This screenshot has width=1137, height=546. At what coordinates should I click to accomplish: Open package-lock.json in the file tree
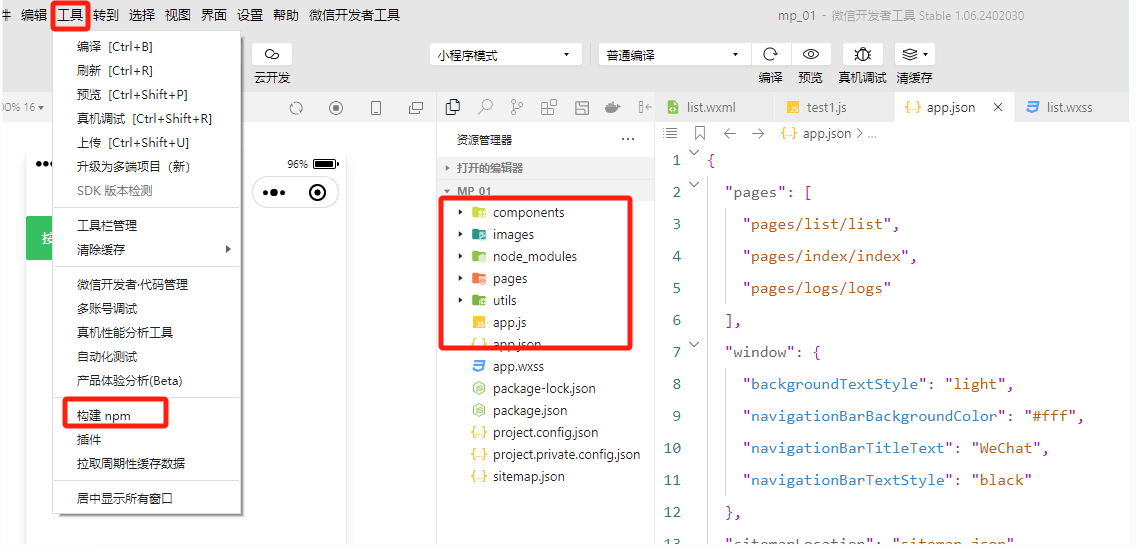545,388
